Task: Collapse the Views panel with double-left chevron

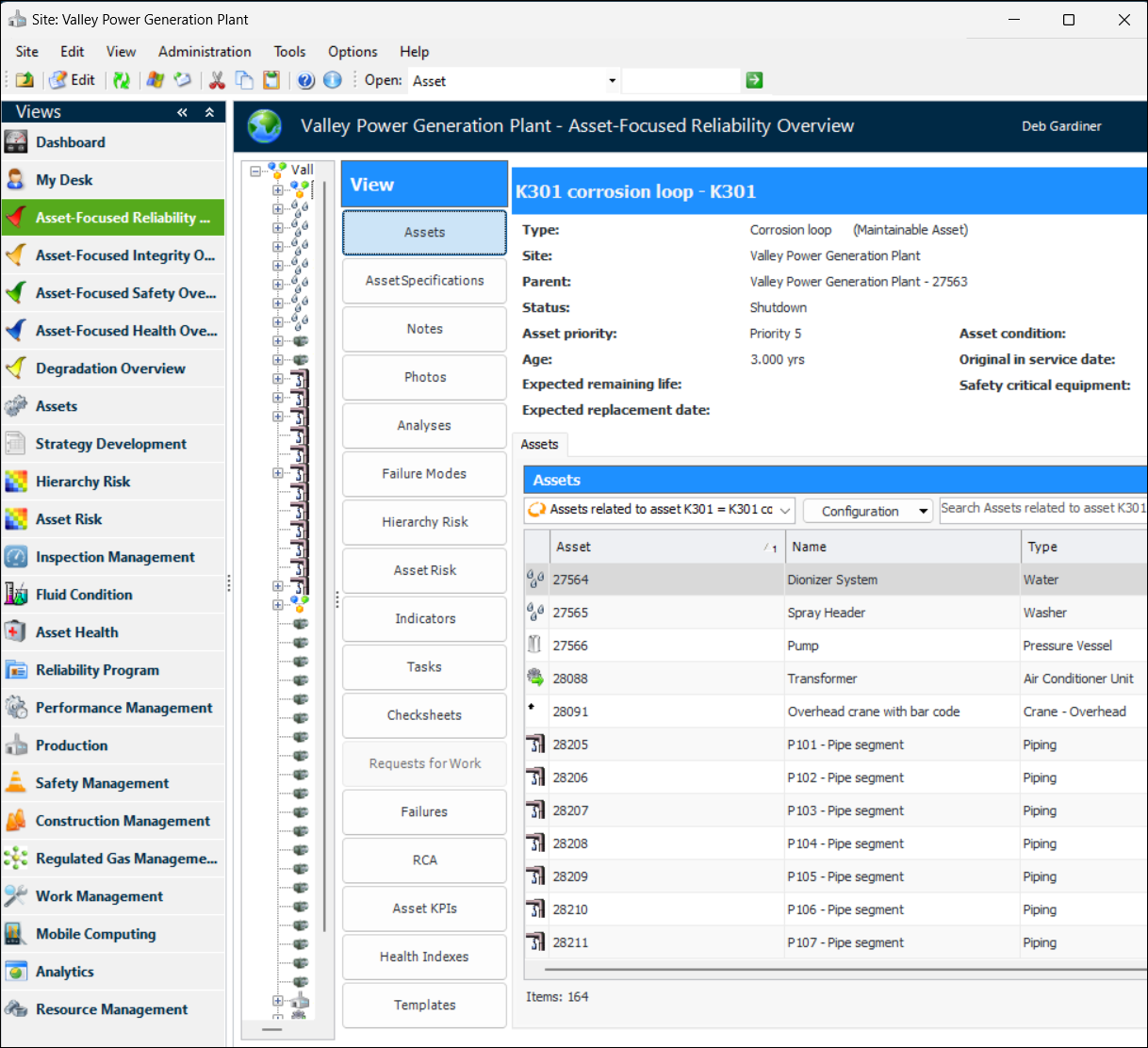Action: 182,112
